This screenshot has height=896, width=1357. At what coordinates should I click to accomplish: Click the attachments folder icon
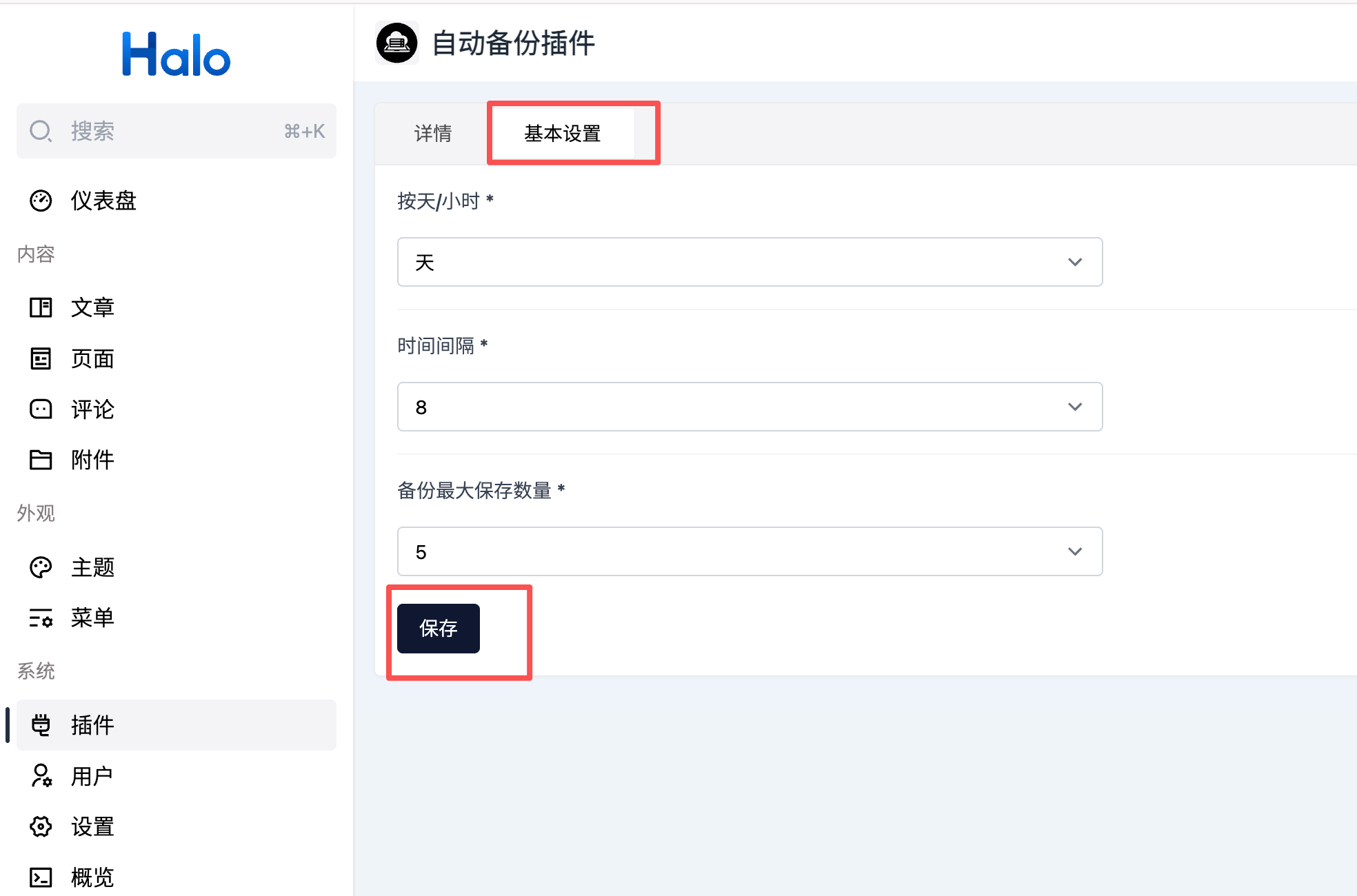click(x=41, y=460)
